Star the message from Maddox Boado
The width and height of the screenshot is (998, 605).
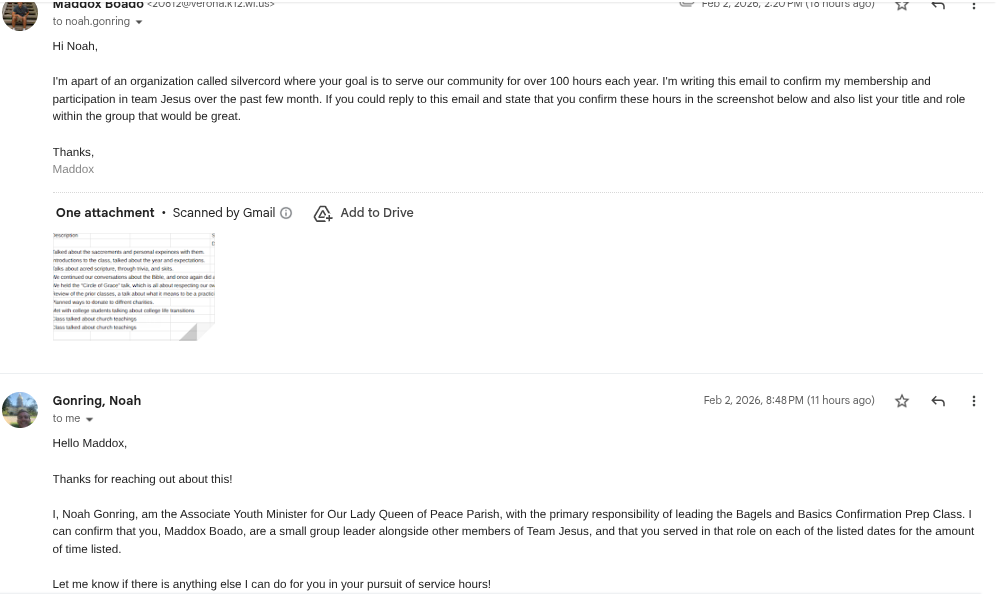click(901, 5)
